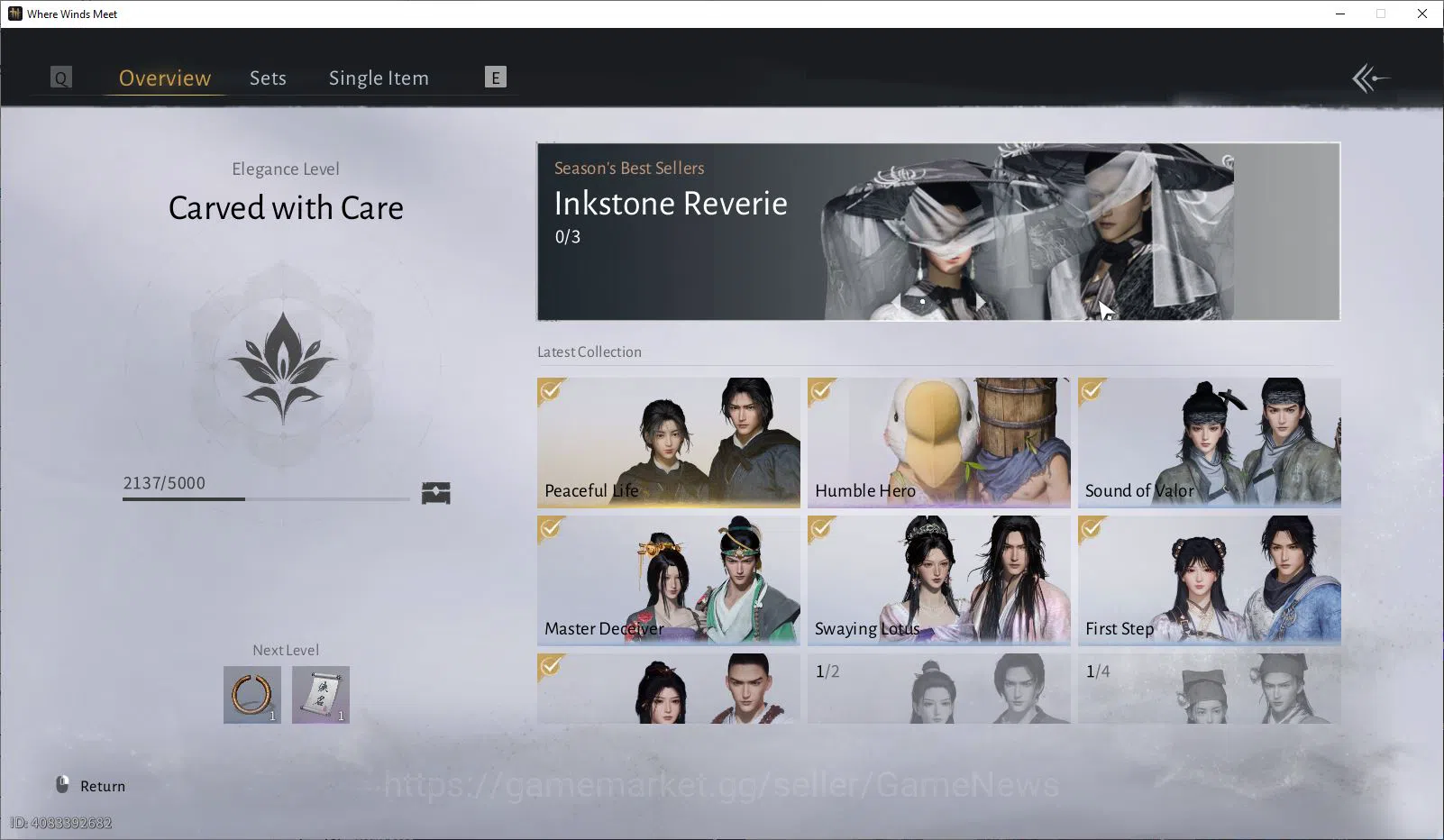1444x840 pixels.
Task: Click the checkmark badge on Humble Hero
Action: pos(821,391)
